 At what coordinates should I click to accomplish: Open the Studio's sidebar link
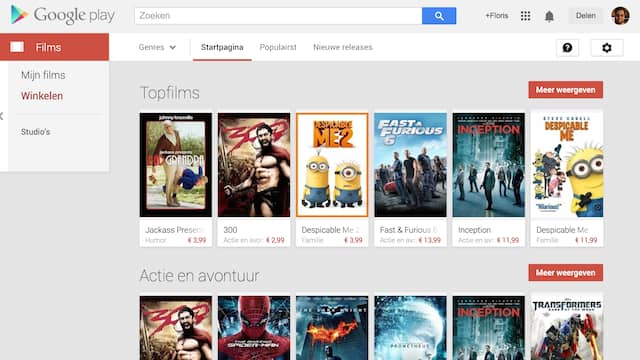point(36,132)
